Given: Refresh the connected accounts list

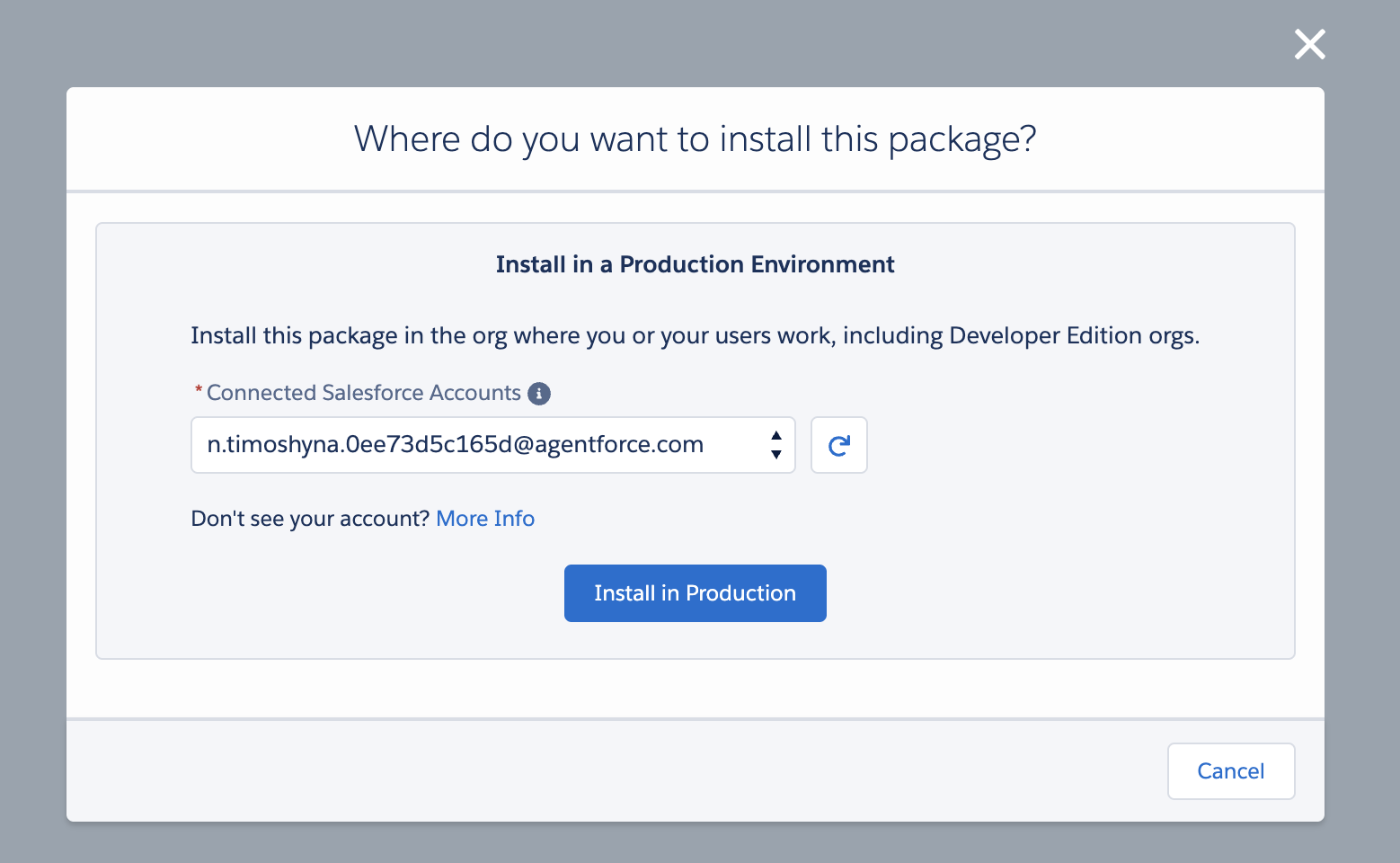Looking at the screenshot, I should (839, 445).
